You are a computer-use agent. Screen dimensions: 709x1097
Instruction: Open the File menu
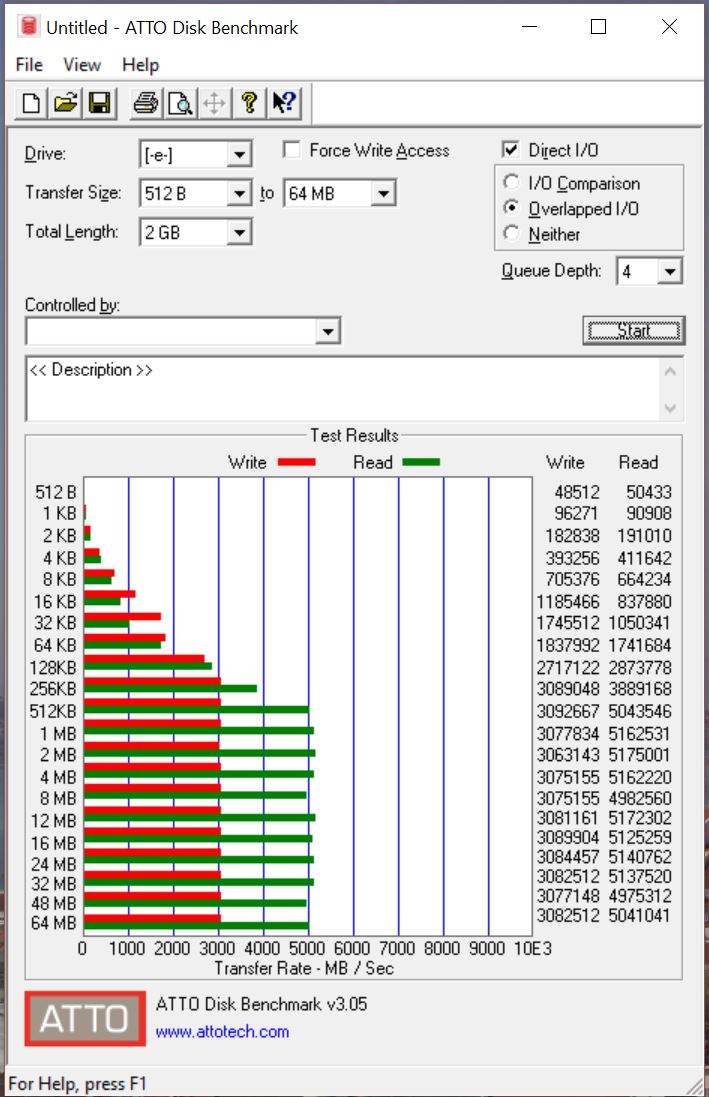[29, 65]
